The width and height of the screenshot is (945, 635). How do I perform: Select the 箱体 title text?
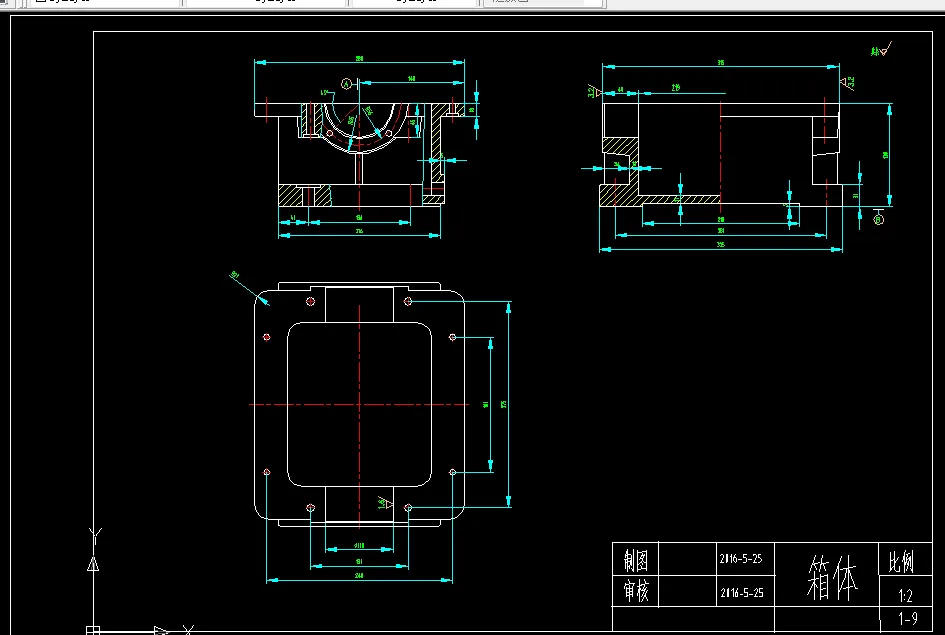click(x=832, y=578)
